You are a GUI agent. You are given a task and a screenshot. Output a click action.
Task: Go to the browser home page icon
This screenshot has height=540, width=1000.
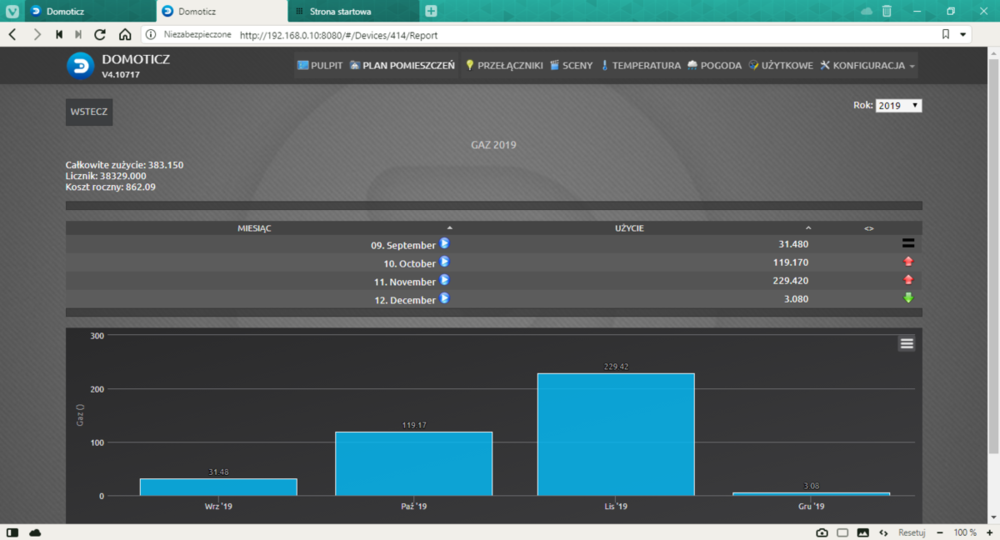124,34
